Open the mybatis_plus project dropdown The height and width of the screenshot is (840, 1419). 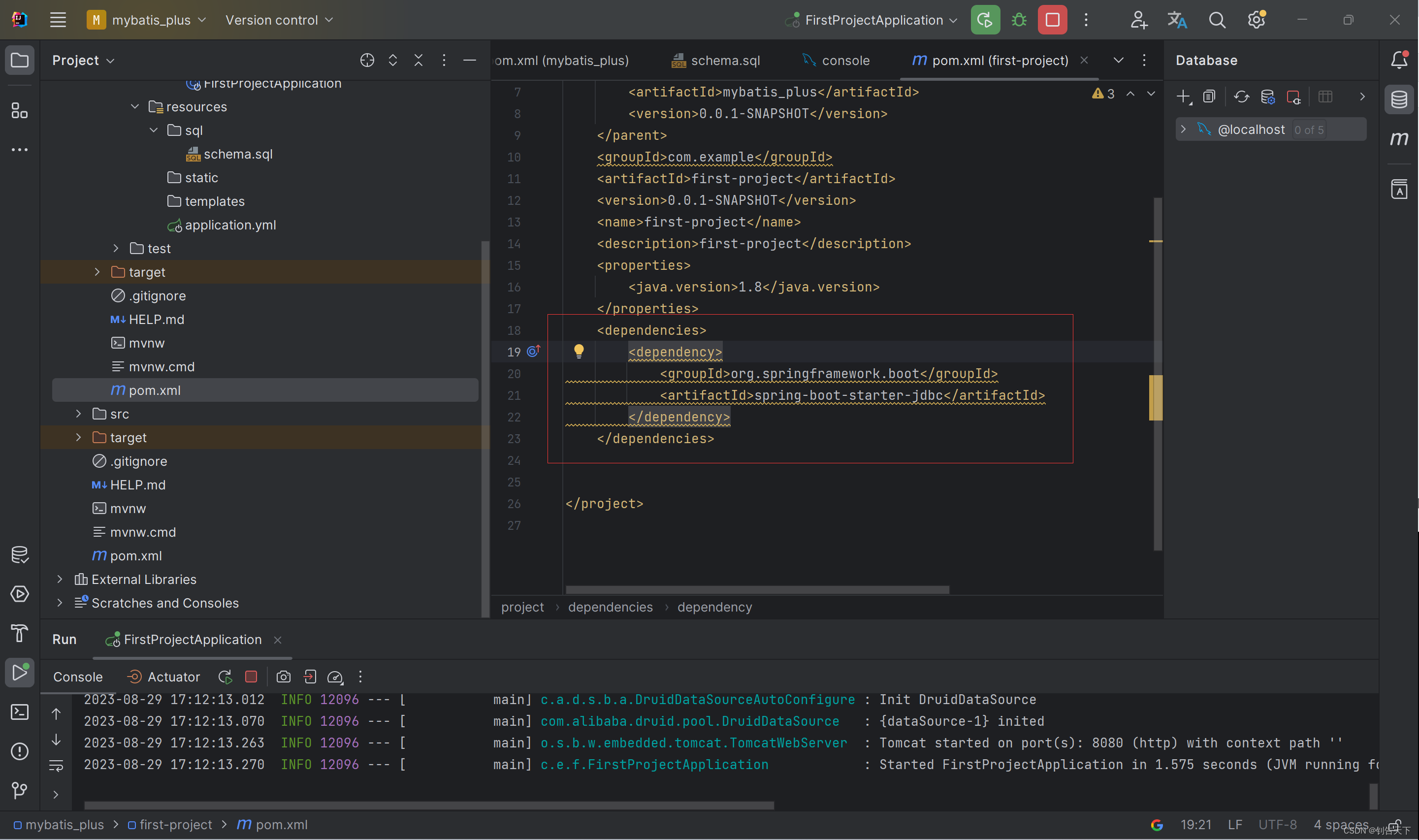click(x=146, y=20)
